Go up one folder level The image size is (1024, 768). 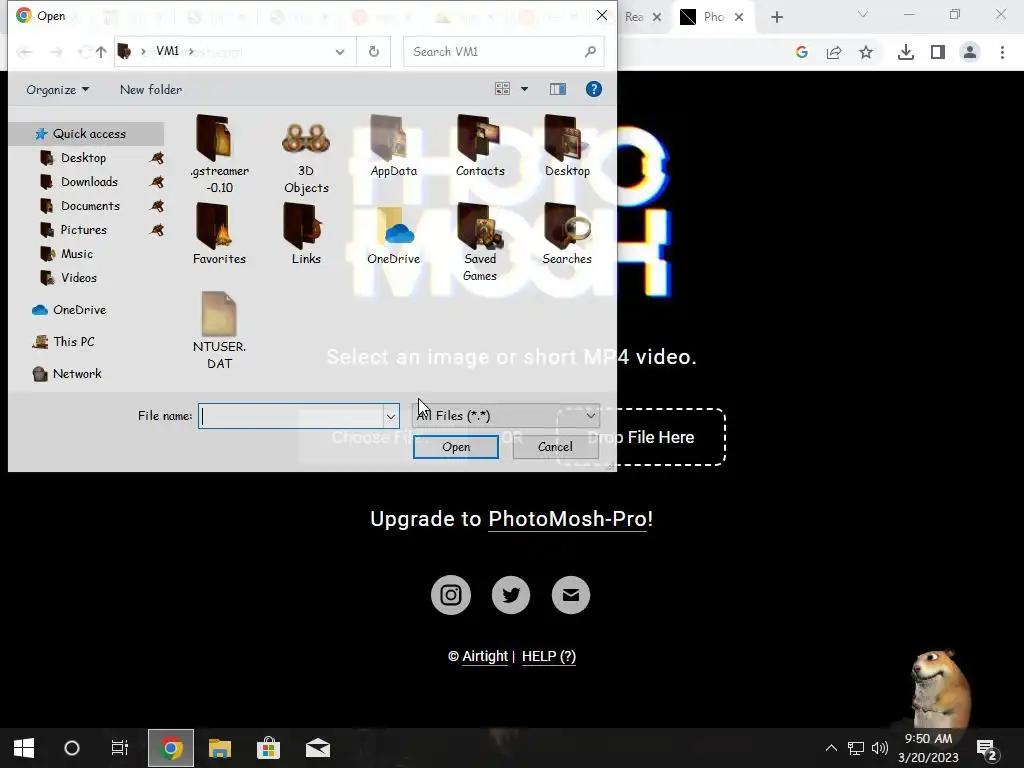click(x=101, y=52)
